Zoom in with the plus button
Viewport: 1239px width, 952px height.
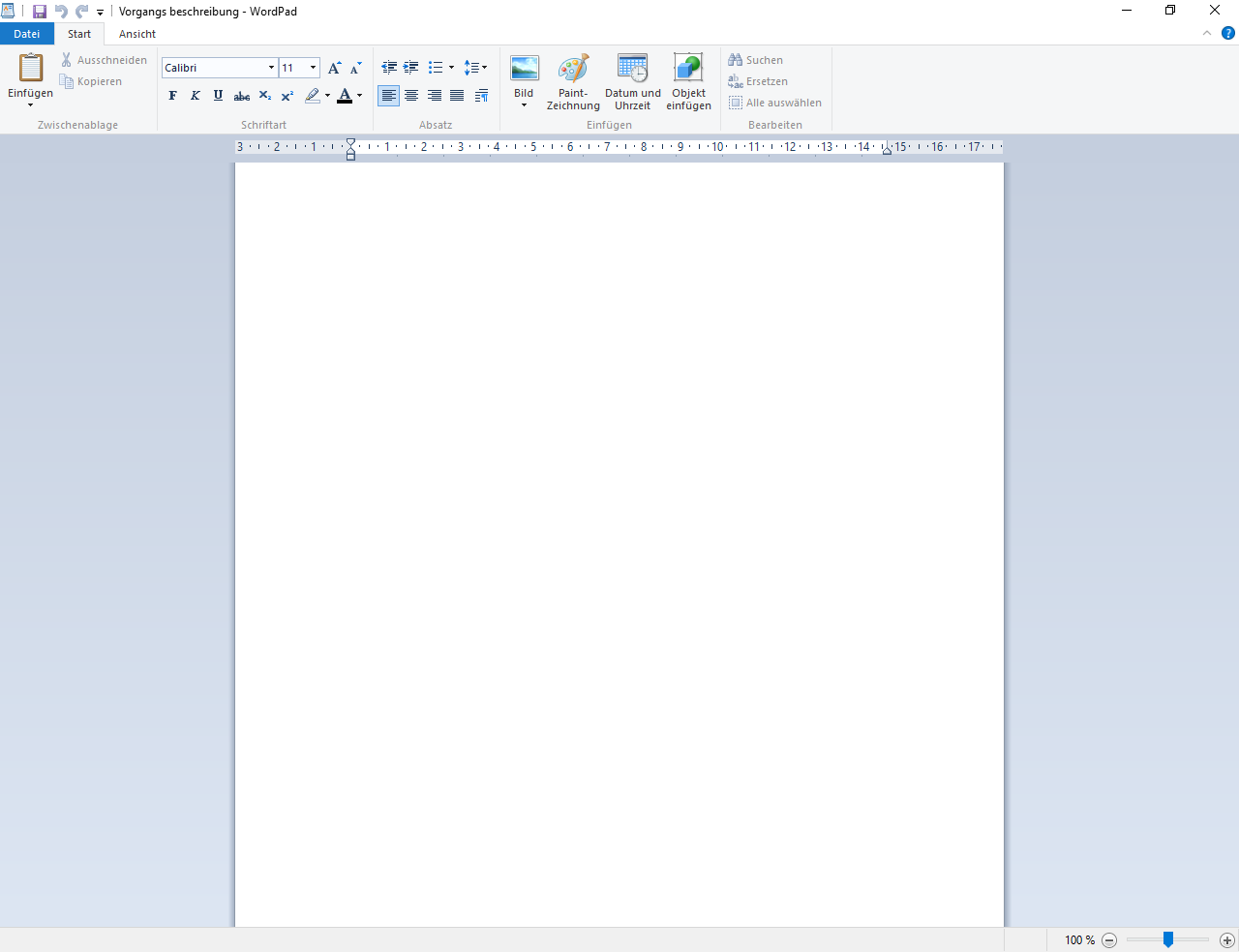tap(1227, 940)
